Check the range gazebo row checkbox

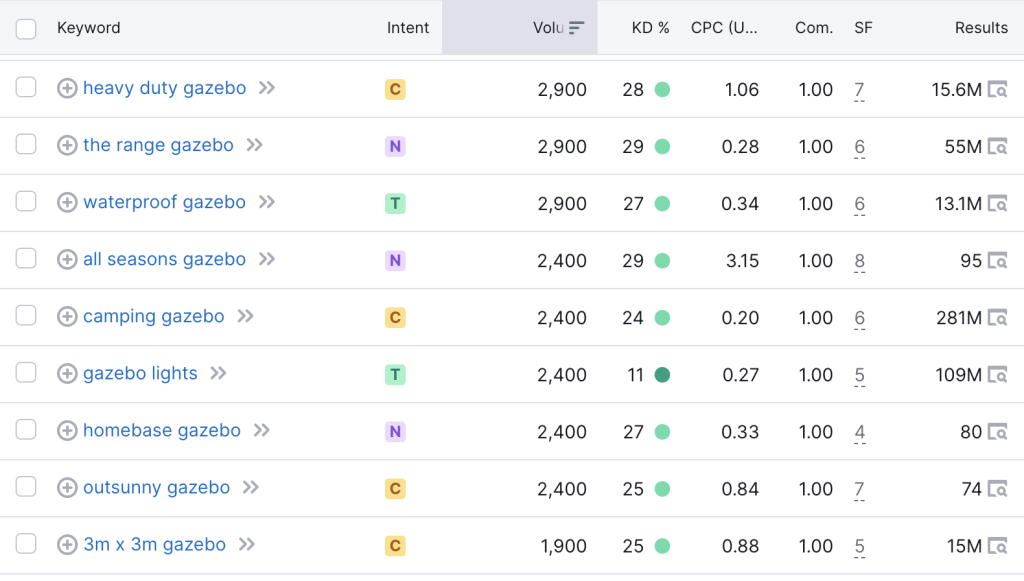click(26, 144)
